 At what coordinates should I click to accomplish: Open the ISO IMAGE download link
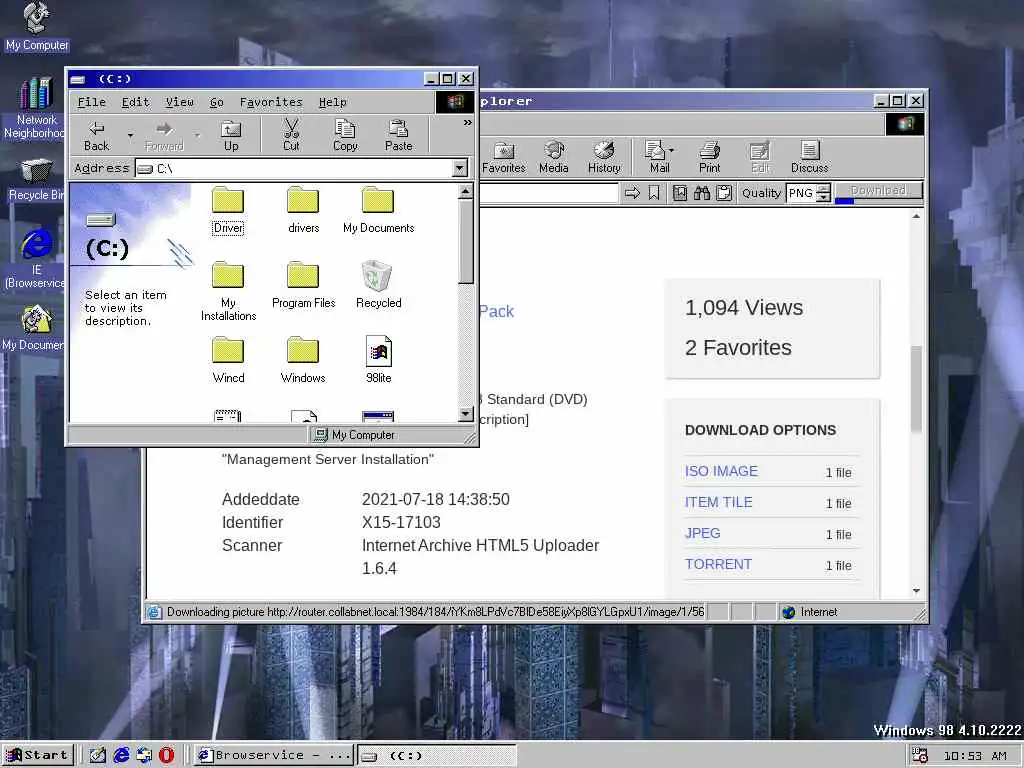721,472
